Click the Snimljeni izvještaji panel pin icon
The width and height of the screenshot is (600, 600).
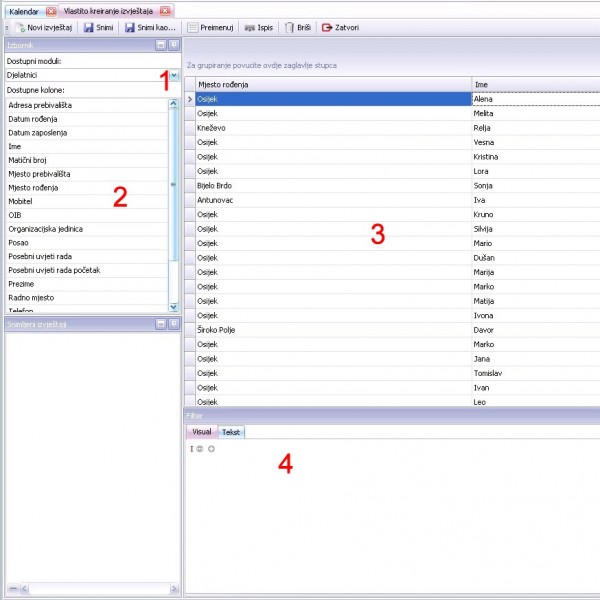click(x=174, y=324)
